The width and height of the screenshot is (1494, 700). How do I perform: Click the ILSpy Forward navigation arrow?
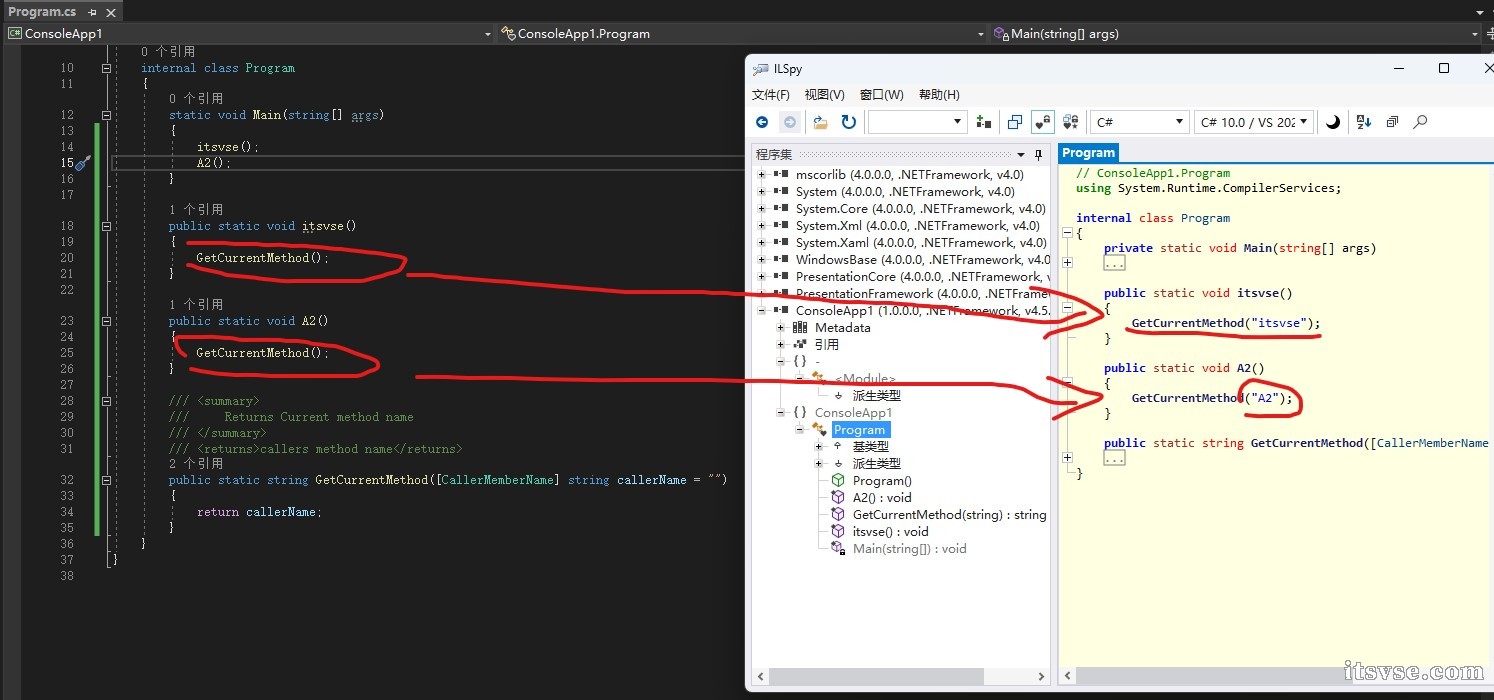coord(790,122)
